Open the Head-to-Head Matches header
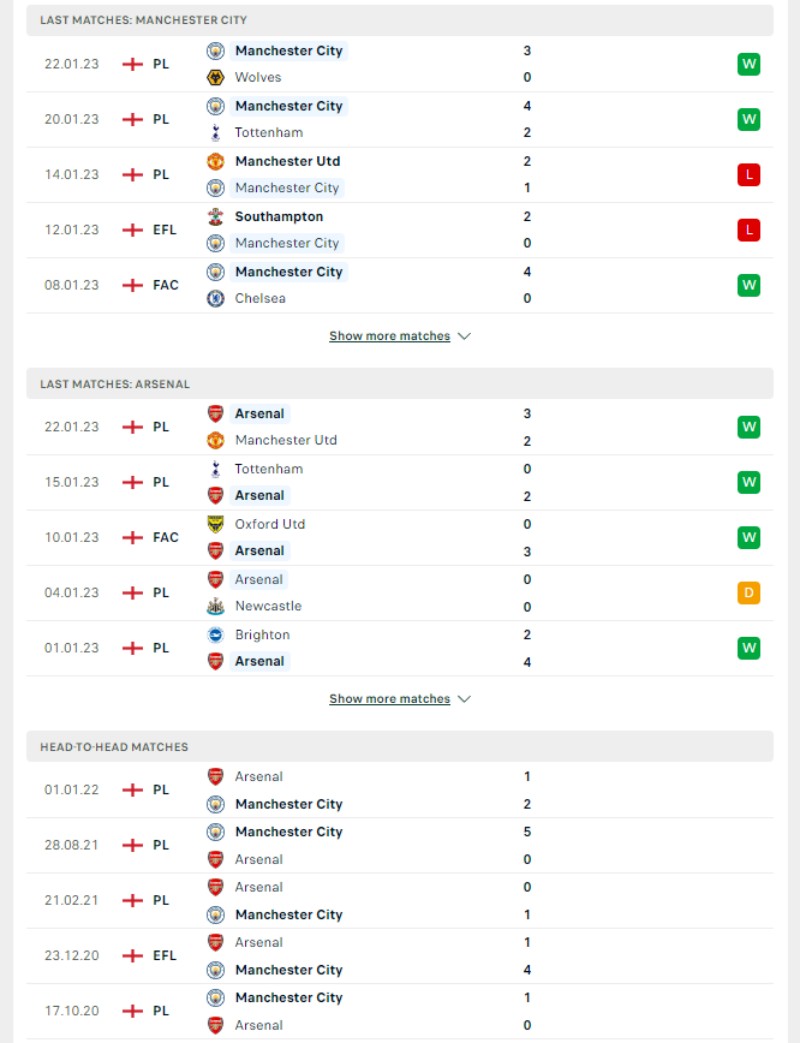 (400, 747)
